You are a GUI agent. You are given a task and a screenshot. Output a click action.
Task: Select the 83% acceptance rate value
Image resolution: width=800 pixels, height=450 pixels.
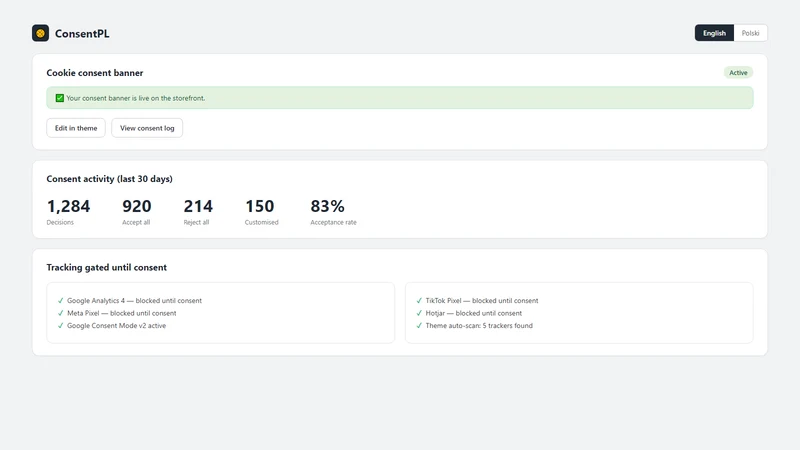pos(328,206)
